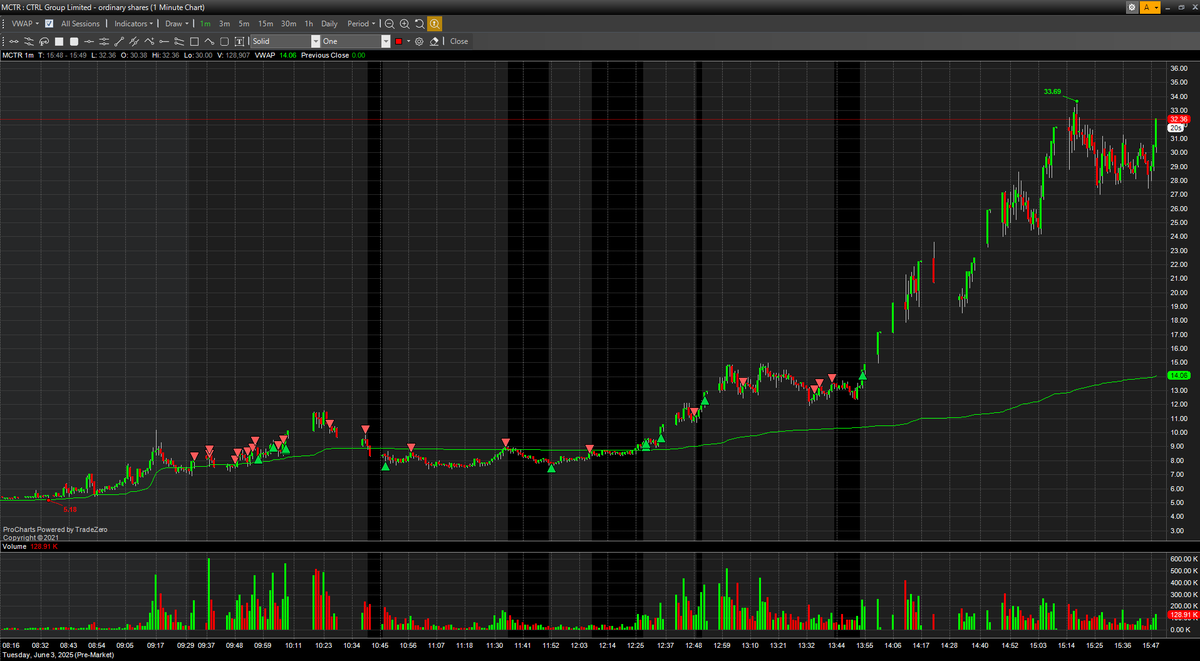The height and width of the screenshot is (661, 1200).
Task: Open chart settings gear in title bar
Action: pyautogui.click(x=1131, y=7)
